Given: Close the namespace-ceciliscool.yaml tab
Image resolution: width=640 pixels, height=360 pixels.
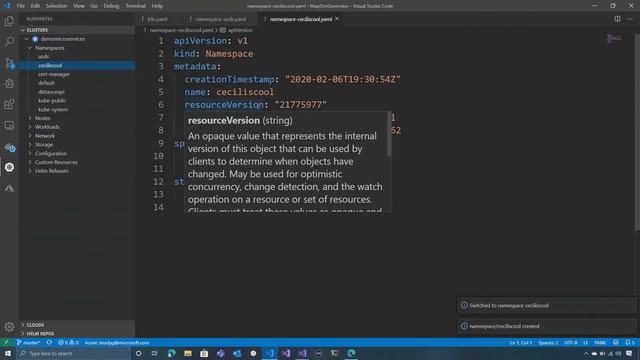Looking at the screenshot, I should pos(337,19).
